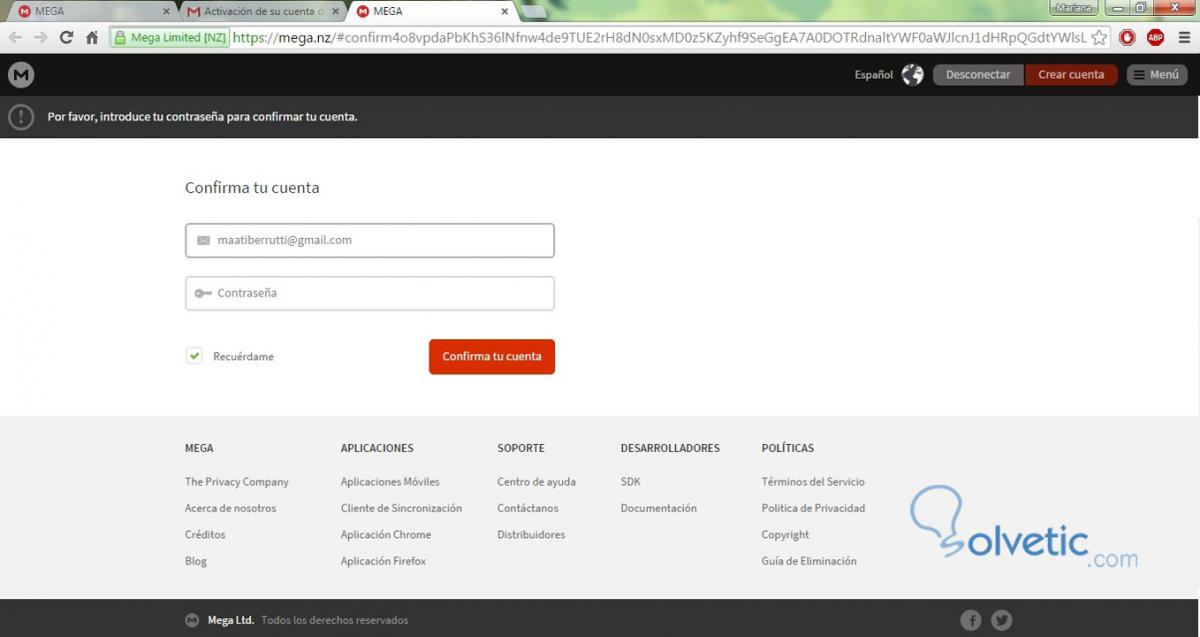Select the active MEGA tab

432,12
